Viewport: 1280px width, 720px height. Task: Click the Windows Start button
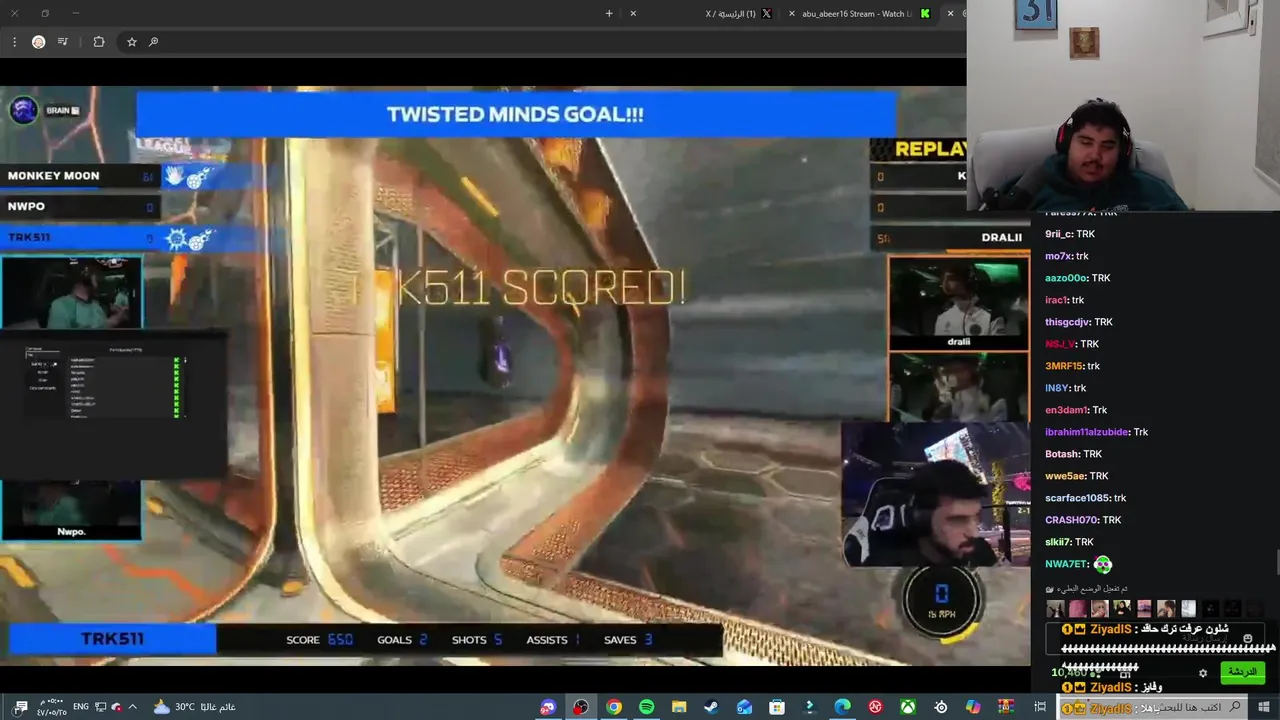click(x=1263, y=707)
